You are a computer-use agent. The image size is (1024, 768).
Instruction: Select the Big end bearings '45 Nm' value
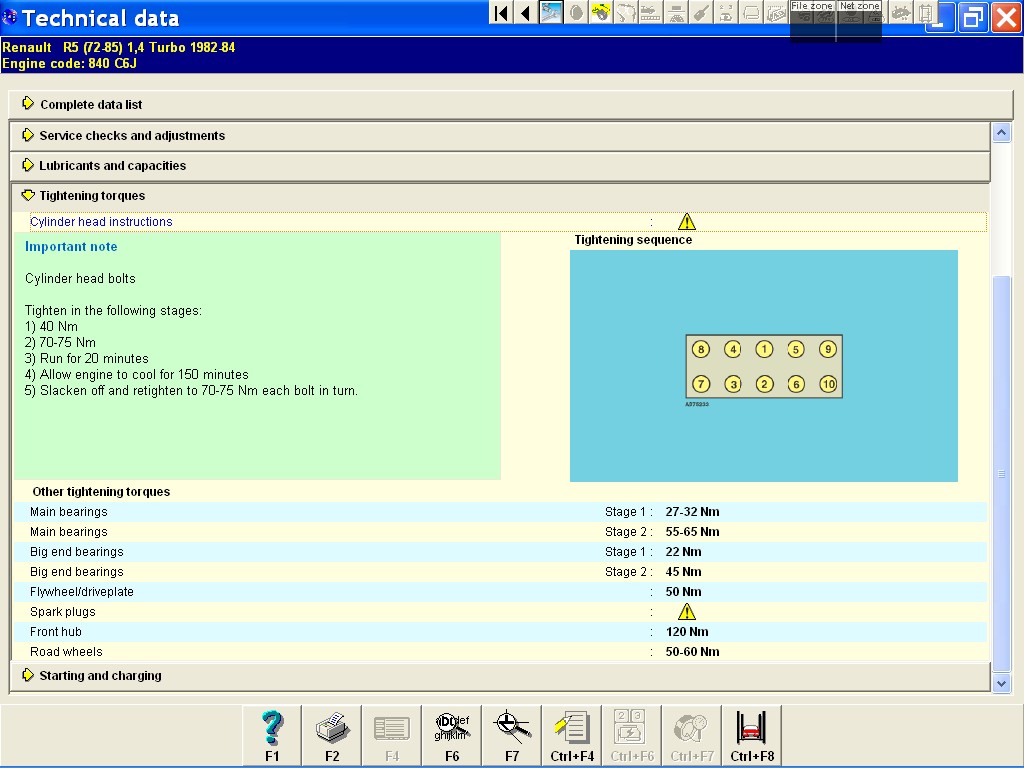[x=683, y=572]
